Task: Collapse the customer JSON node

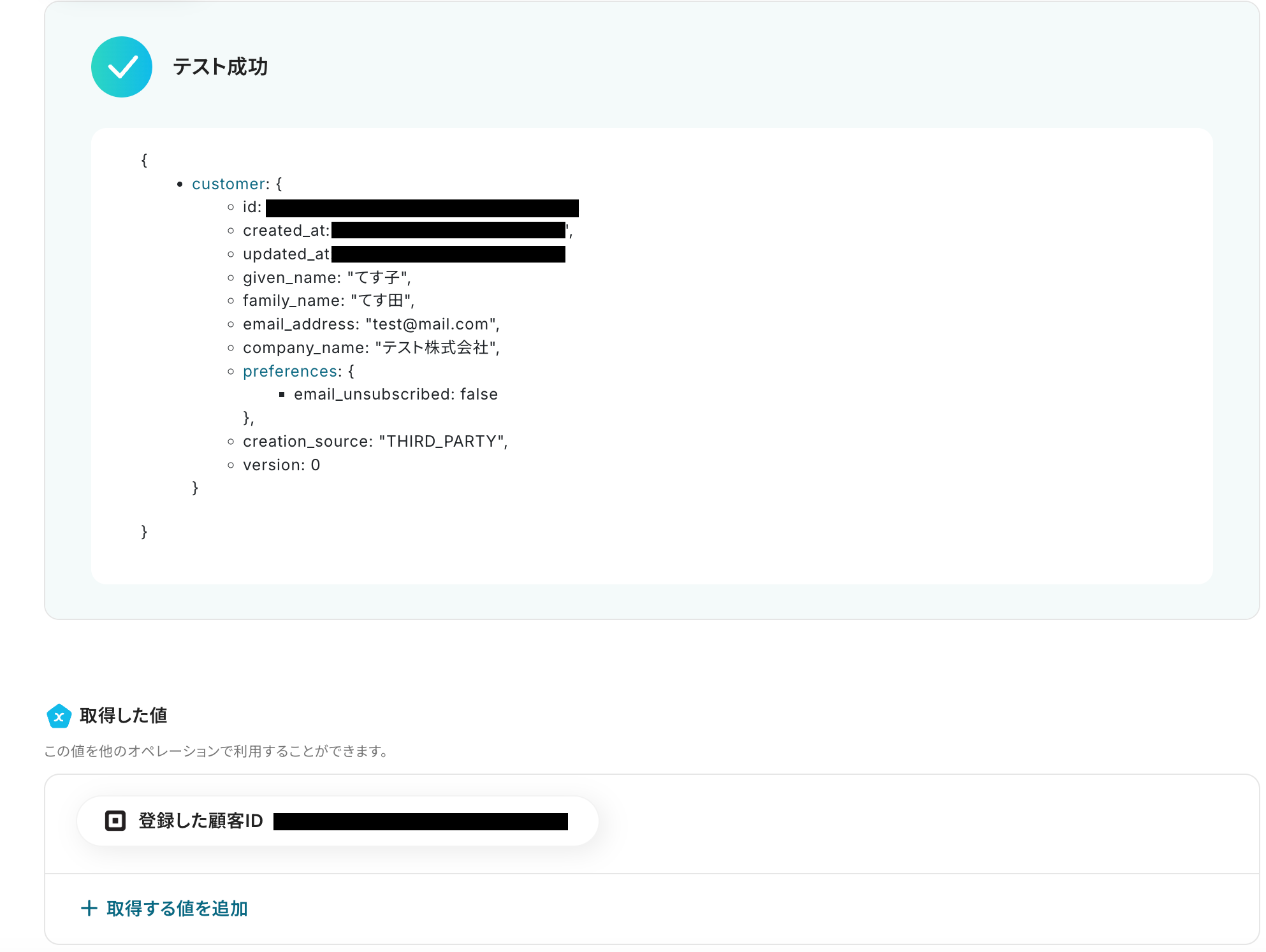Action: (x=229, y=184)
